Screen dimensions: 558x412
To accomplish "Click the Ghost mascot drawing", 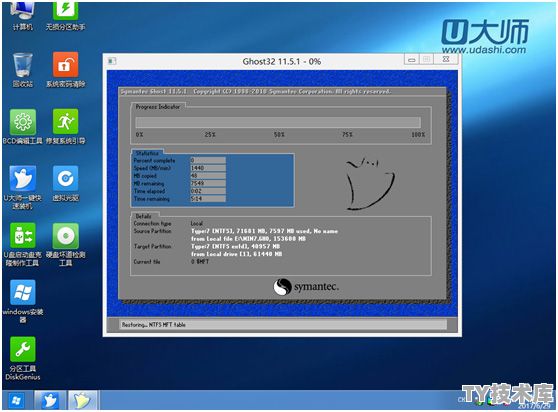I will point(370,184).
